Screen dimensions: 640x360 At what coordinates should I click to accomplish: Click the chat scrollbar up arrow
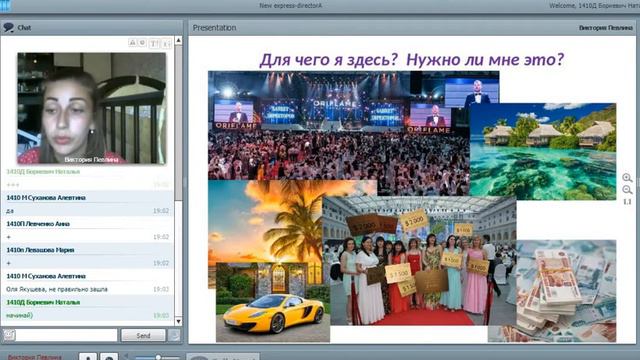click(x=178, y=40)
